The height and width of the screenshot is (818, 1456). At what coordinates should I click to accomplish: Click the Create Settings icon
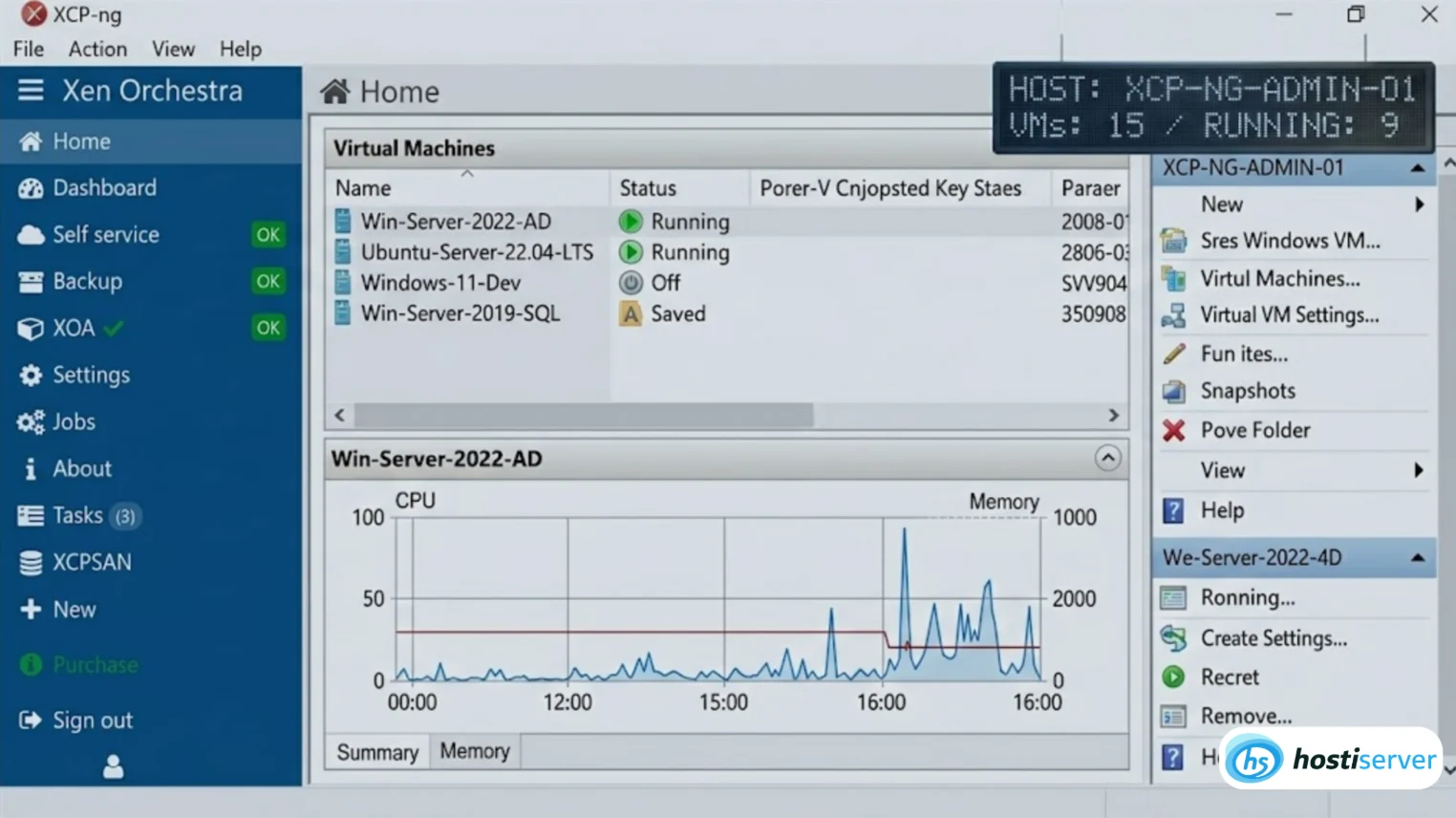(x=1173, y=638)
